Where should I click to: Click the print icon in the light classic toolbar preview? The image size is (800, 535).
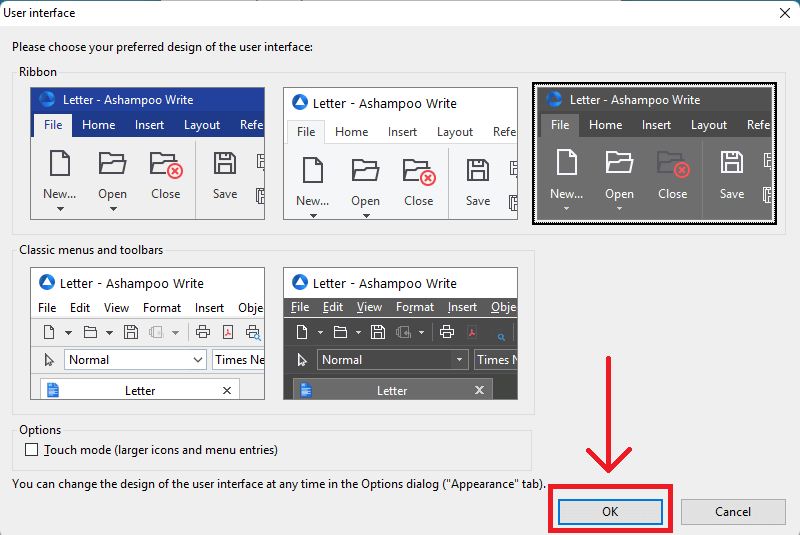[202, 333]
